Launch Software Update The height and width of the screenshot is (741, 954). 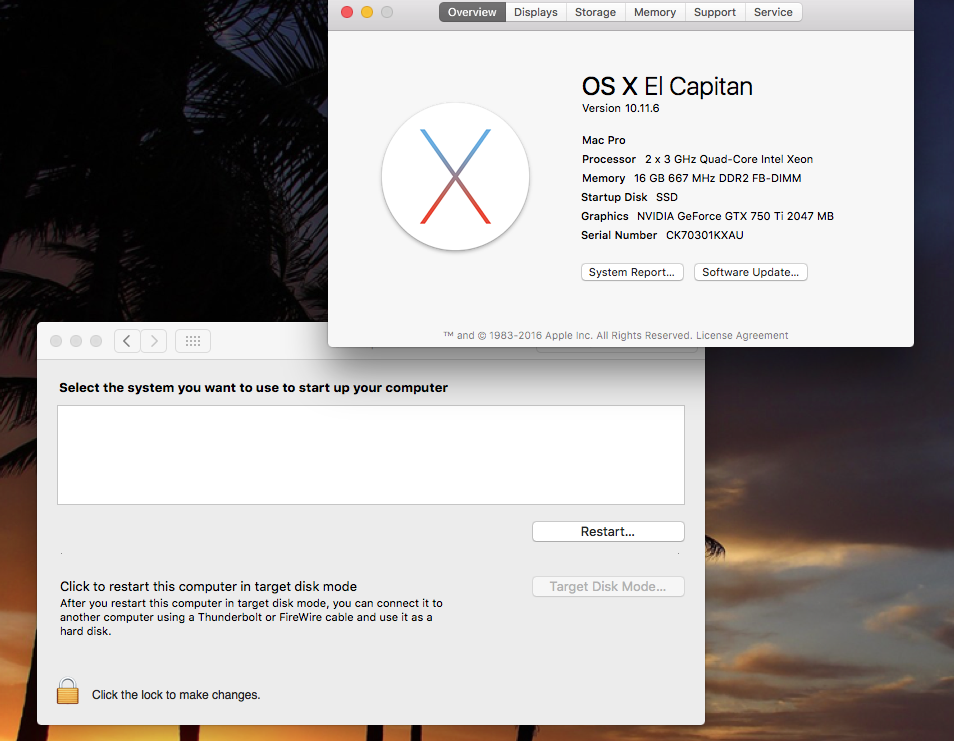751,272
